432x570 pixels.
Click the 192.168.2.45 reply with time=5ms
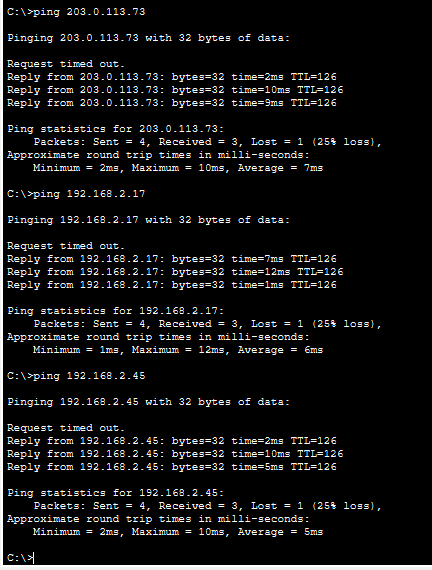pos(172,467)
